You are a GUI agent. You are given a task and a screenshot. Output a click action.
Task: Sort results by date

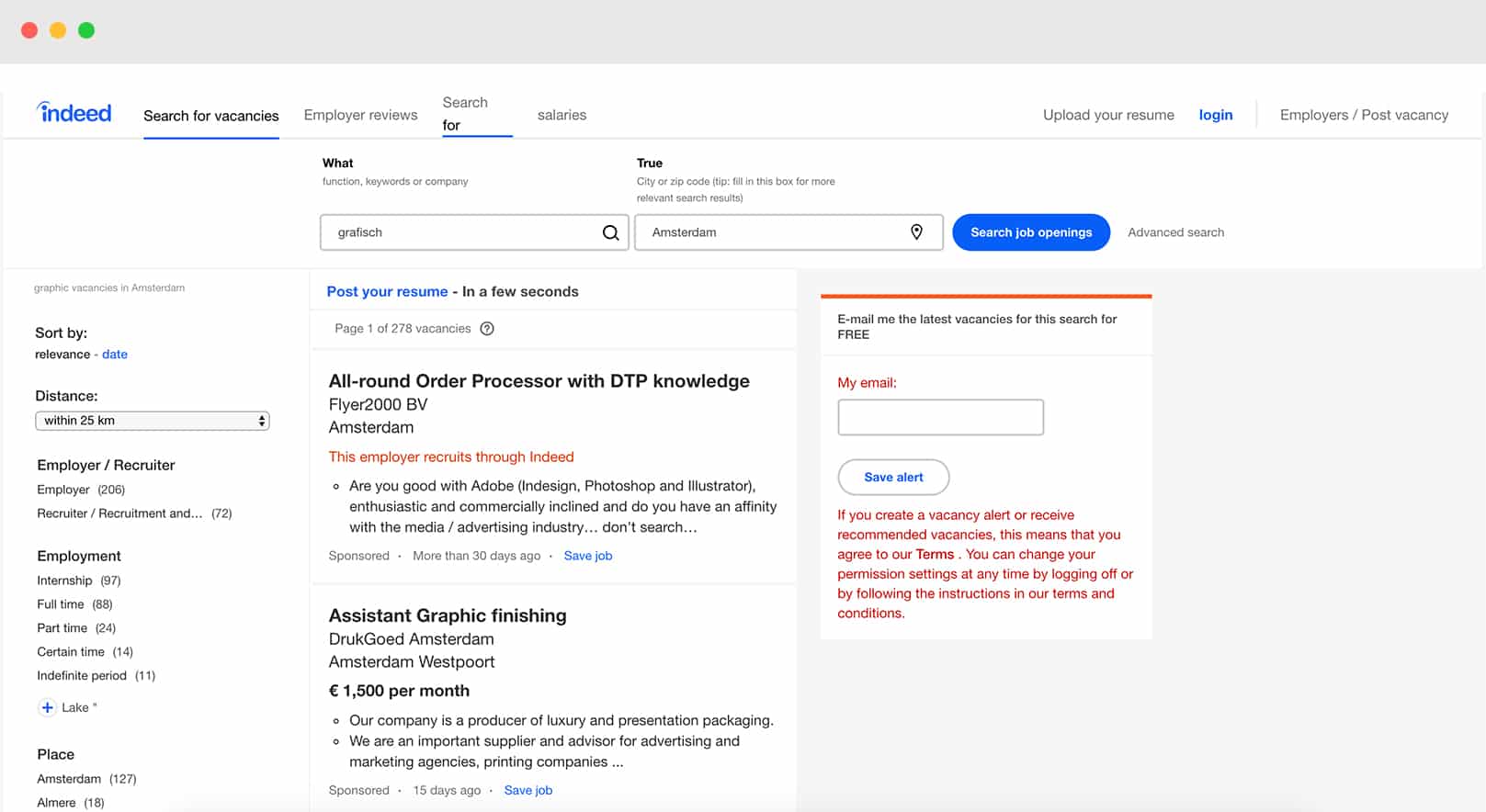(x=115, y=355)
